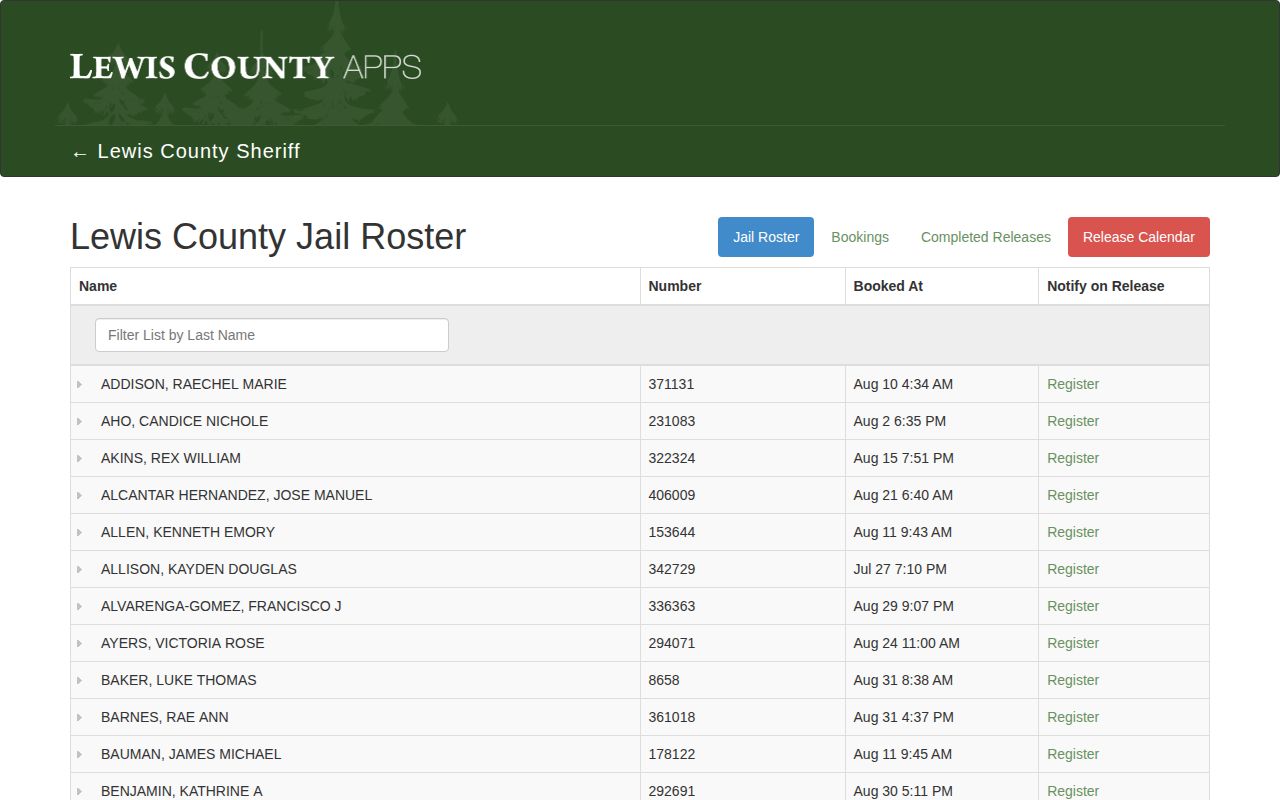Focus the Filter List by Last Name field
Viewport: 1280px width, 800px height.
point(272,335)
